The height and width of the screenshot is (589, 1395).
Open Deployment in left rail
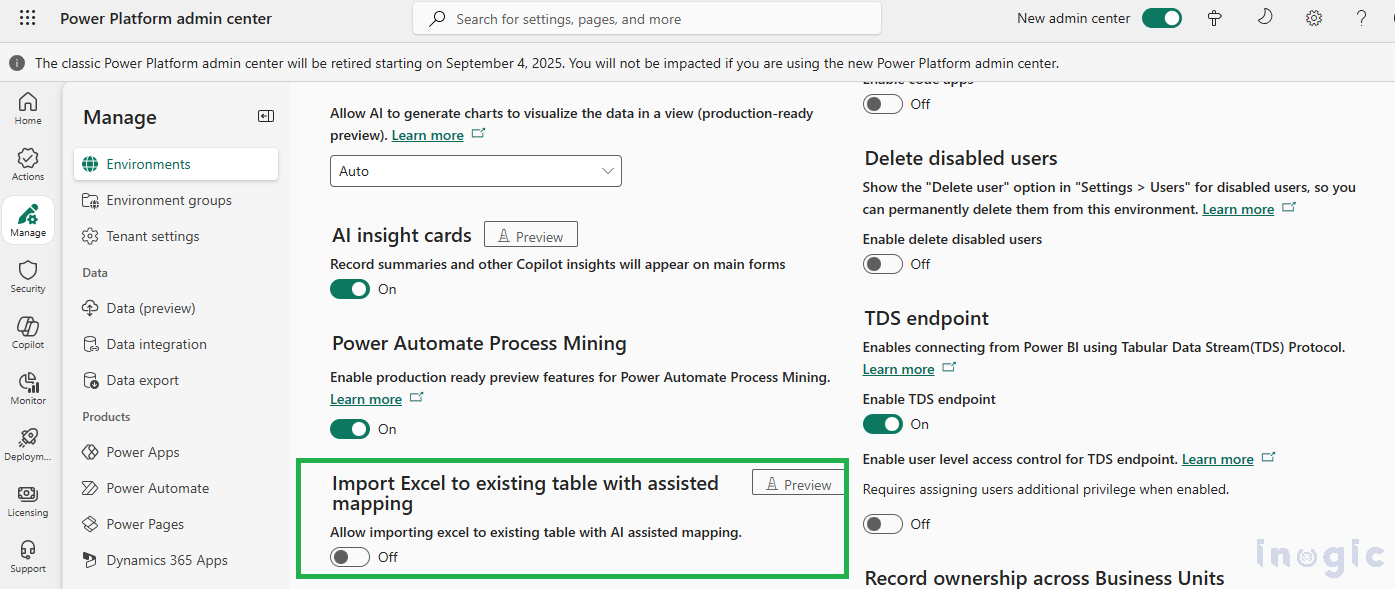(x=28, y=444)
